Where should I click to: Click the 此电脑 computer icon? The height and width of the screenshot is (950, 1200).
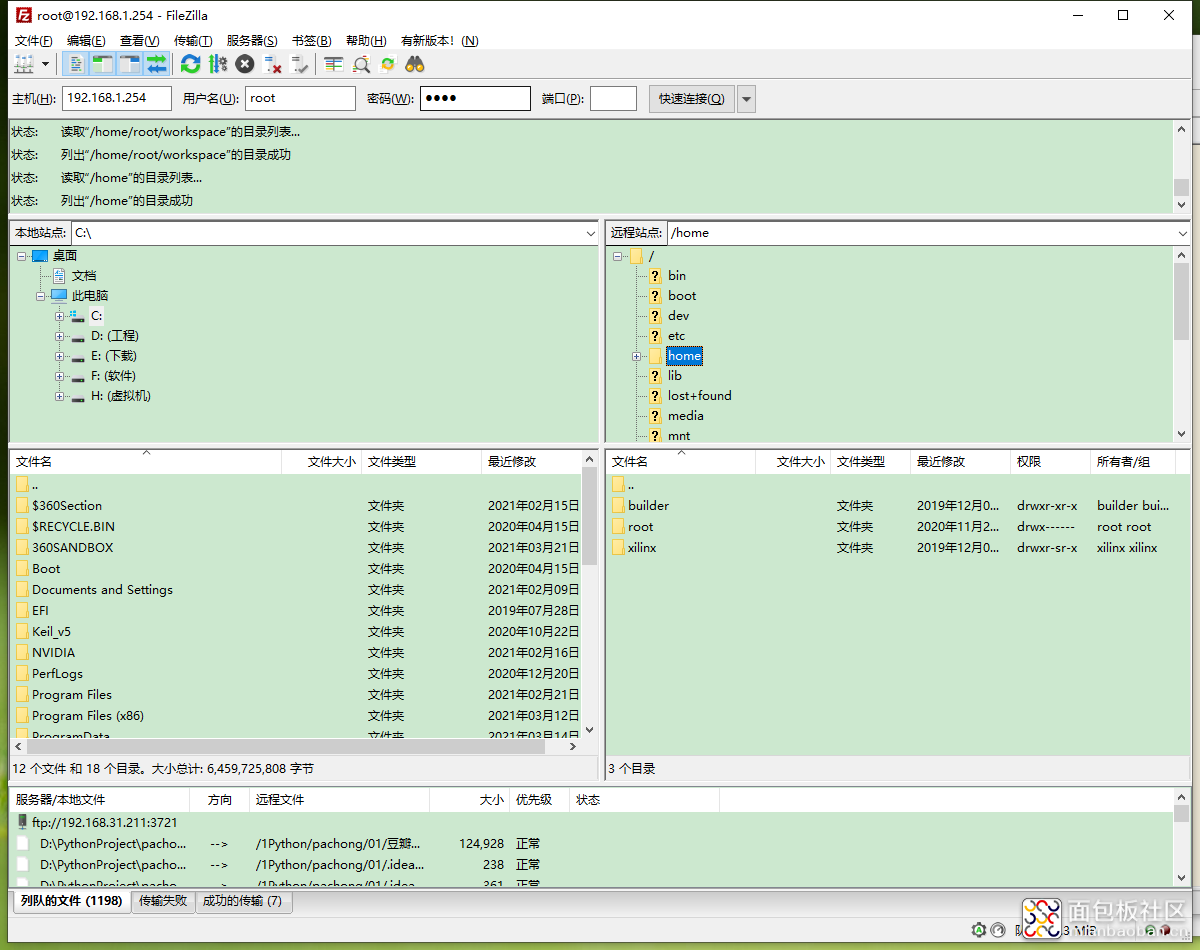pos(59,296)
